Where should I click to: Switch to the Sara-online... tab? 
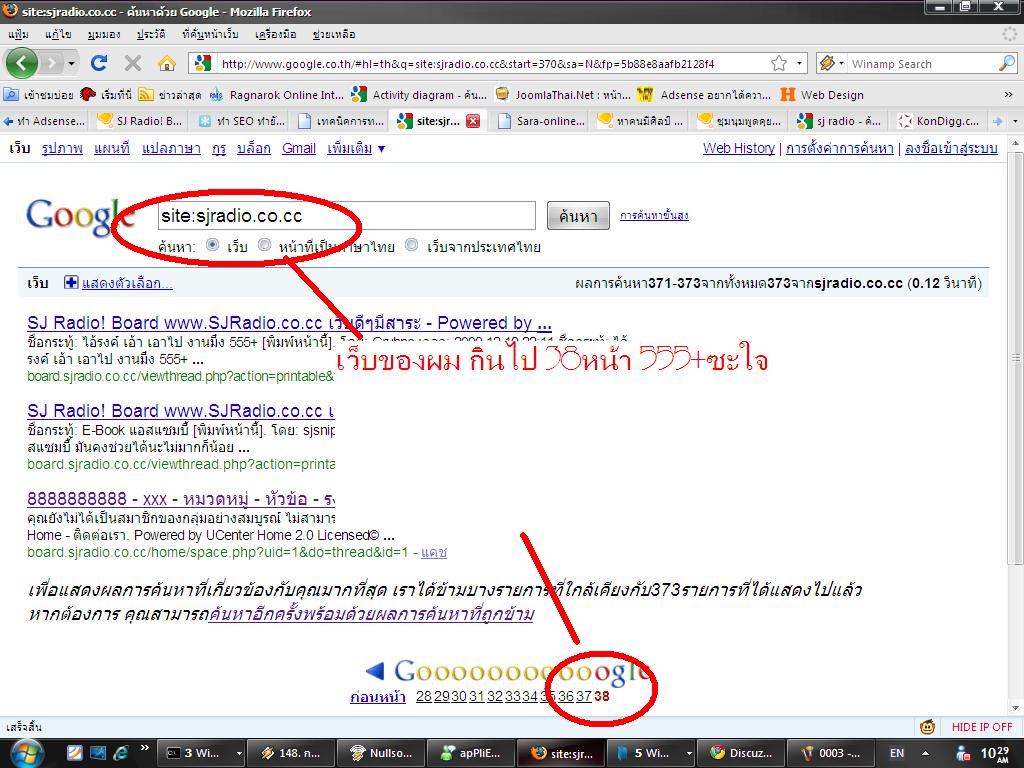[x=541, y=121]
